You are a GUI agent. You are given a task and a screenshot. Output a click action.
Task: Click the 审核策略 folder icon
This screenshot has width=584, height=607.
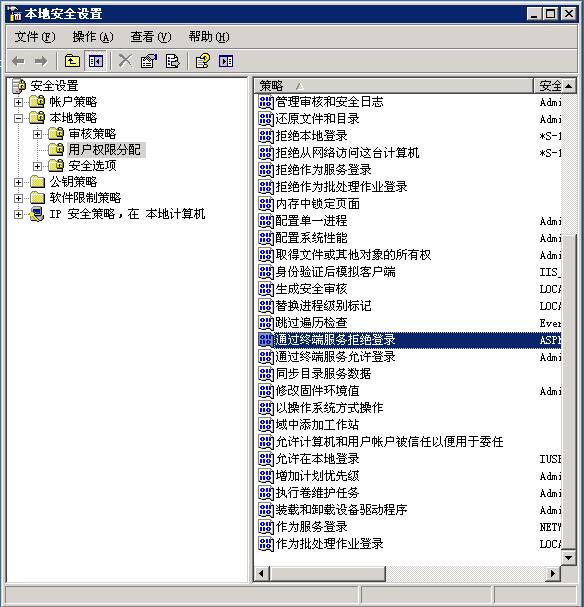57,134
